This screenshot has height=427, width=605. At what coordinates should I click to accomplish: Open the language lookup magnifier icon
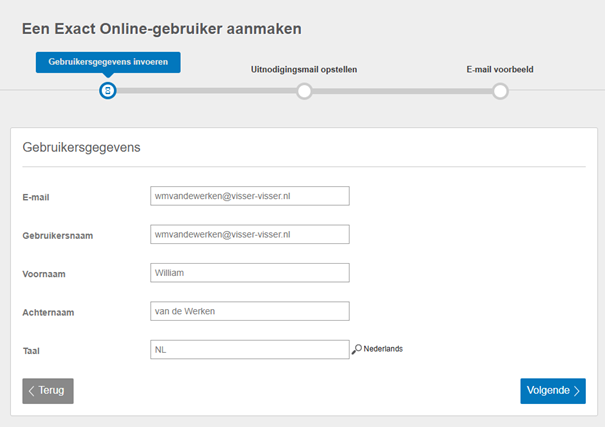(x=357, y=349)
